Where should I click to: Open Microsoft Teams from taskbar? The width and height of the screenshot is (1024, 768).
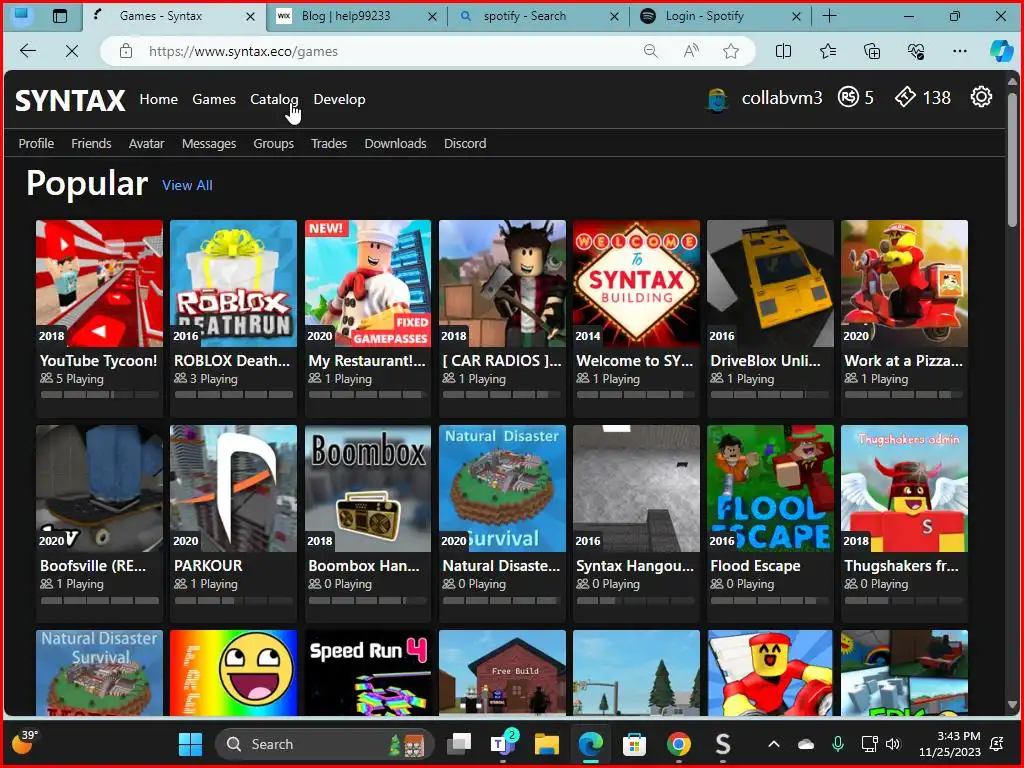pos(503,744)
